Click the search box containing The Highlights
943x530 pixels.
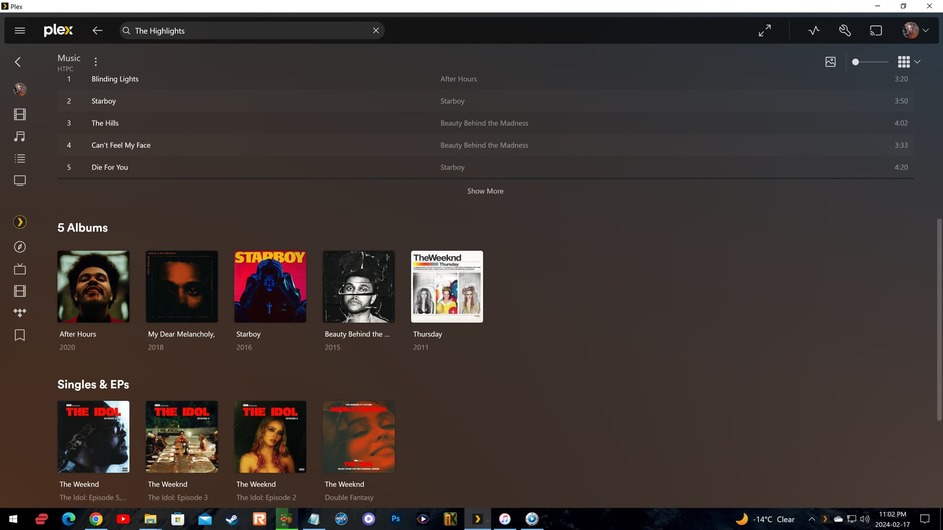pos(251,31)
